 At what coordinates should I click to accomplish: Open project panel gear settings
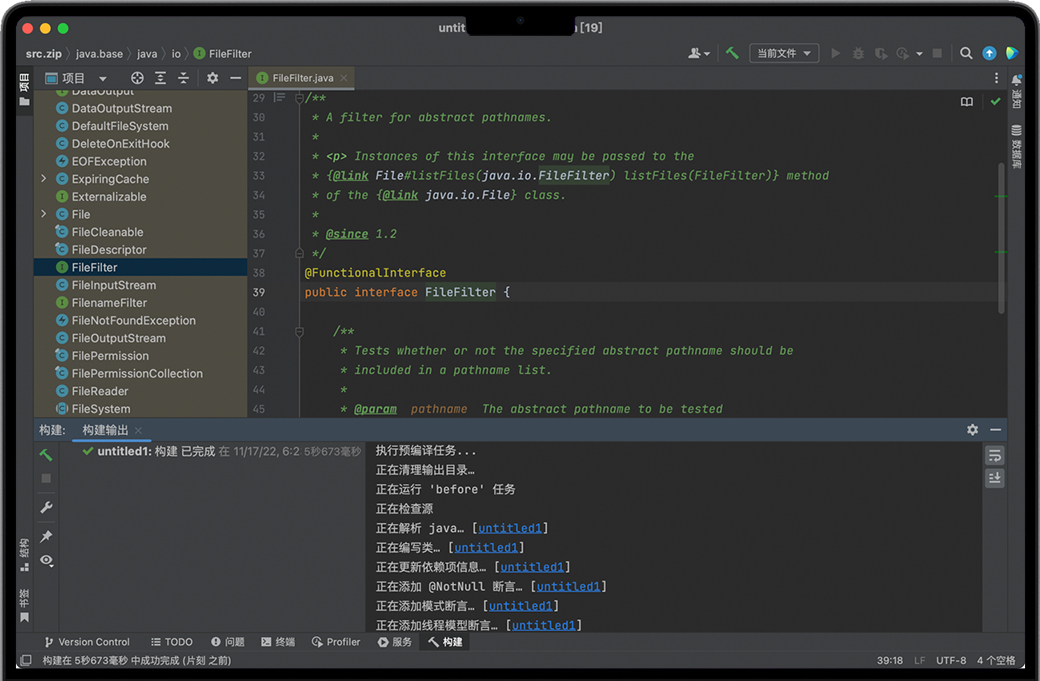click(x=212, y=78)
